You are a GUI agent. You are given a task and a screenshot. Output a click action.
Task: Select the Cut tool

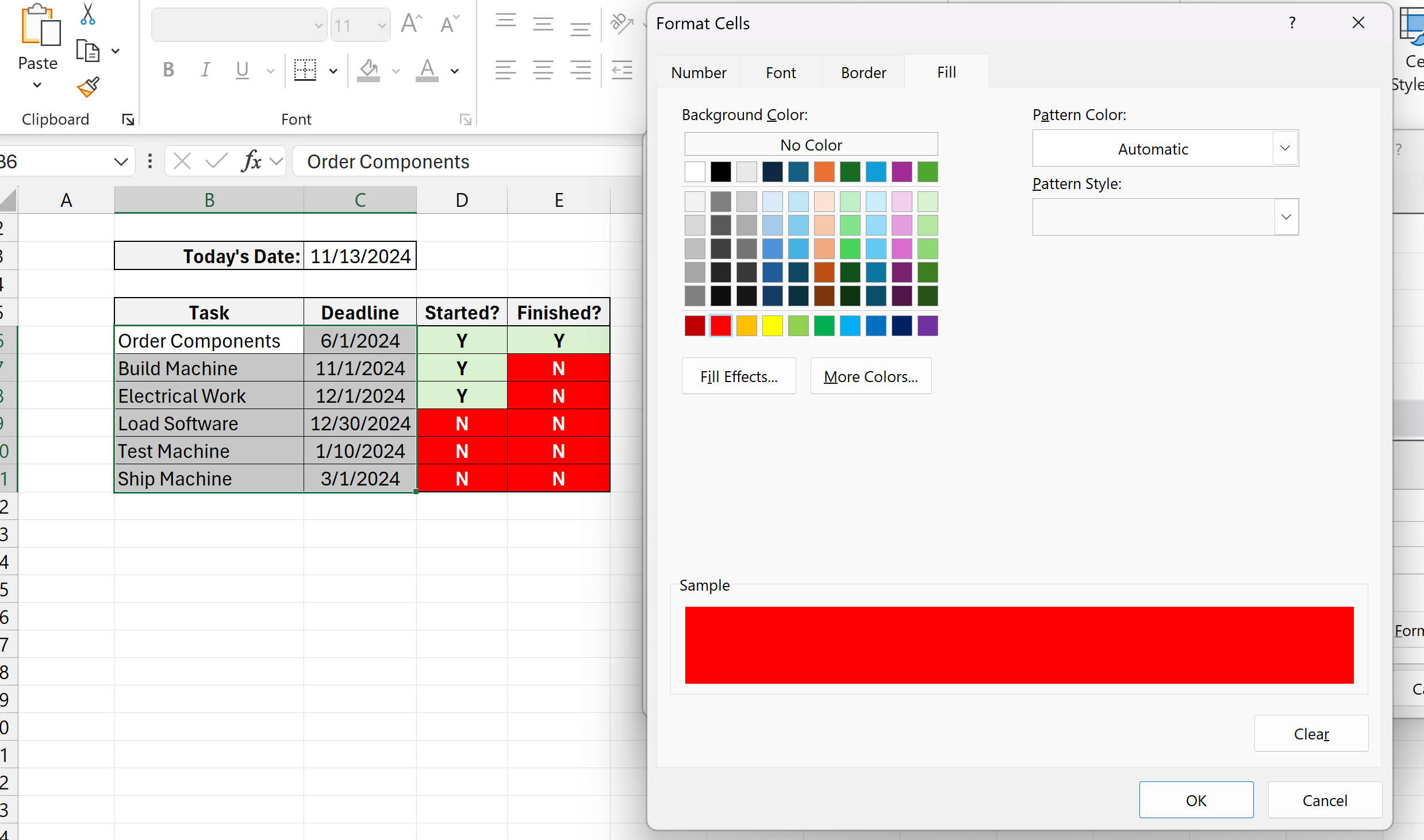[x=87, y=13]
